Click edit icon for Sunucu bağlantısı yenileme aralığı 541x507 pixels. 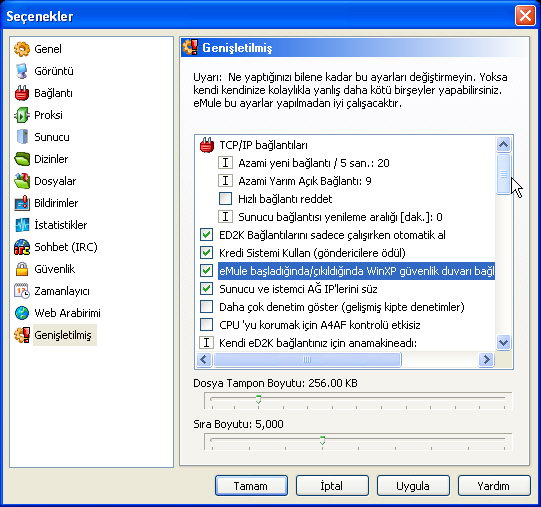[x=225, y=217]
